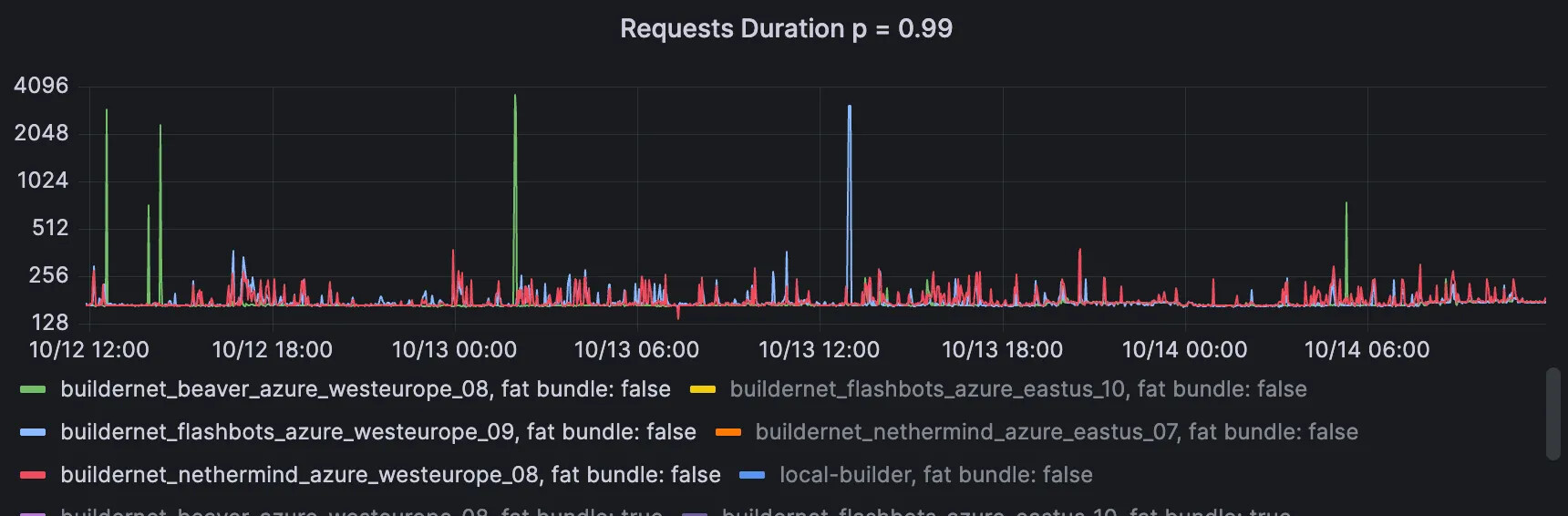
Task: Toggle buildernet_flashbots_azure_eastus_10 fat bundle false series
Action: (1017, 389)
